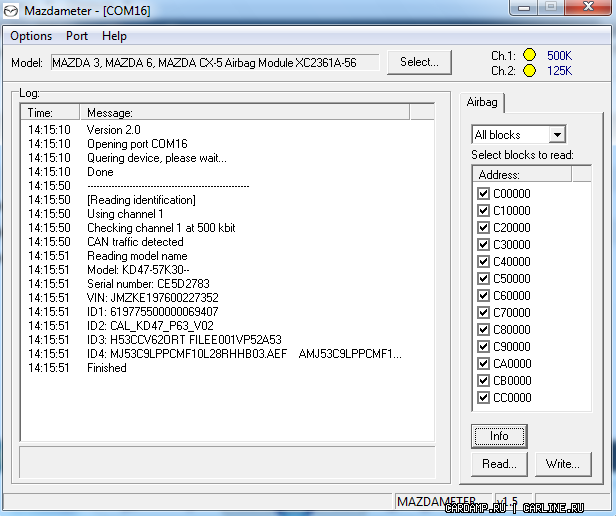Select the 'VIN: JMZKE197600227352' log row
This screenshot has width=616, height=516.
(227, 298)
